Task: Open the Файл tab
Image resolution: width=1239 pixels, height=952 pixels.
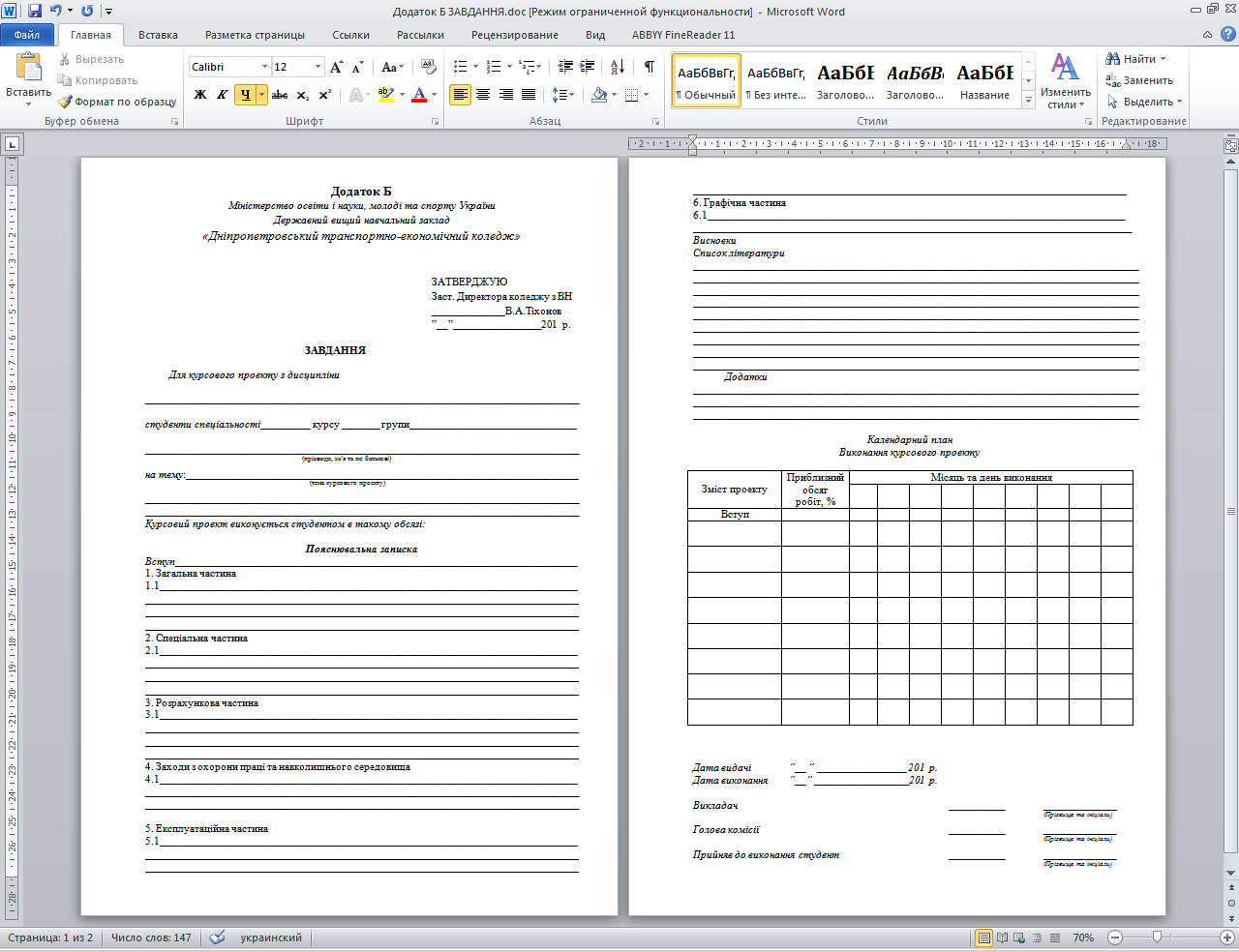Action: [27, 35]
